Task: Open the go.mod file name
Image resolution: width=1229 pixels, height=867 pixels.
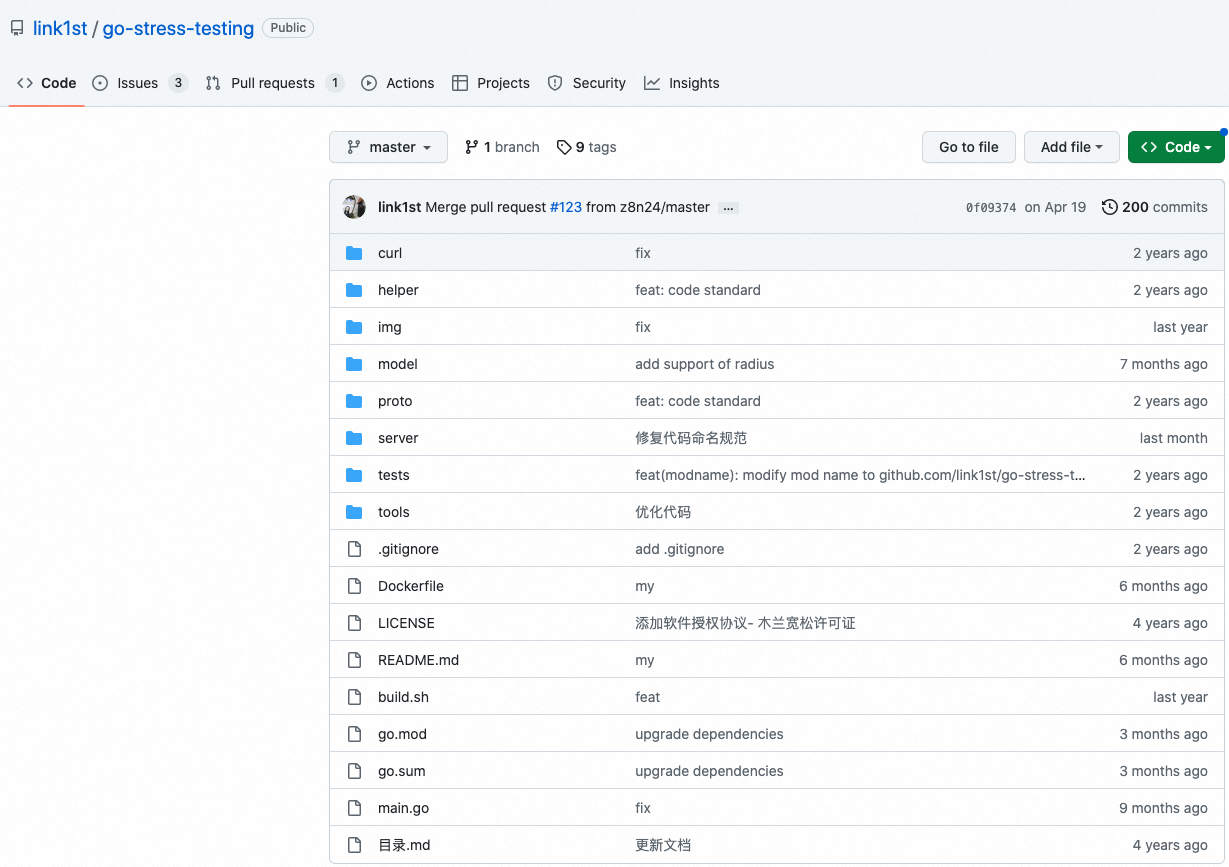Action: [x=402, y=734]
